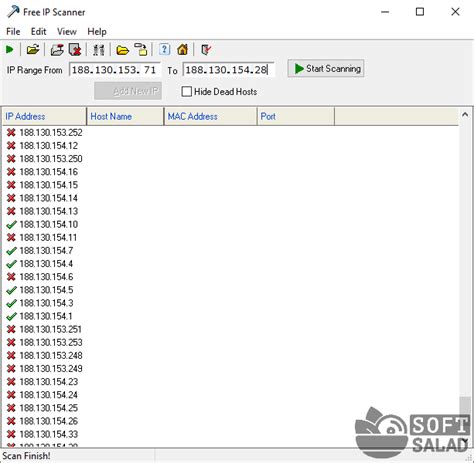Image resolution: width=474 pixels, height=463 pixels.
Task: Click the Free IP Scanner title bar icon
Action: click(x=13, y=12)
